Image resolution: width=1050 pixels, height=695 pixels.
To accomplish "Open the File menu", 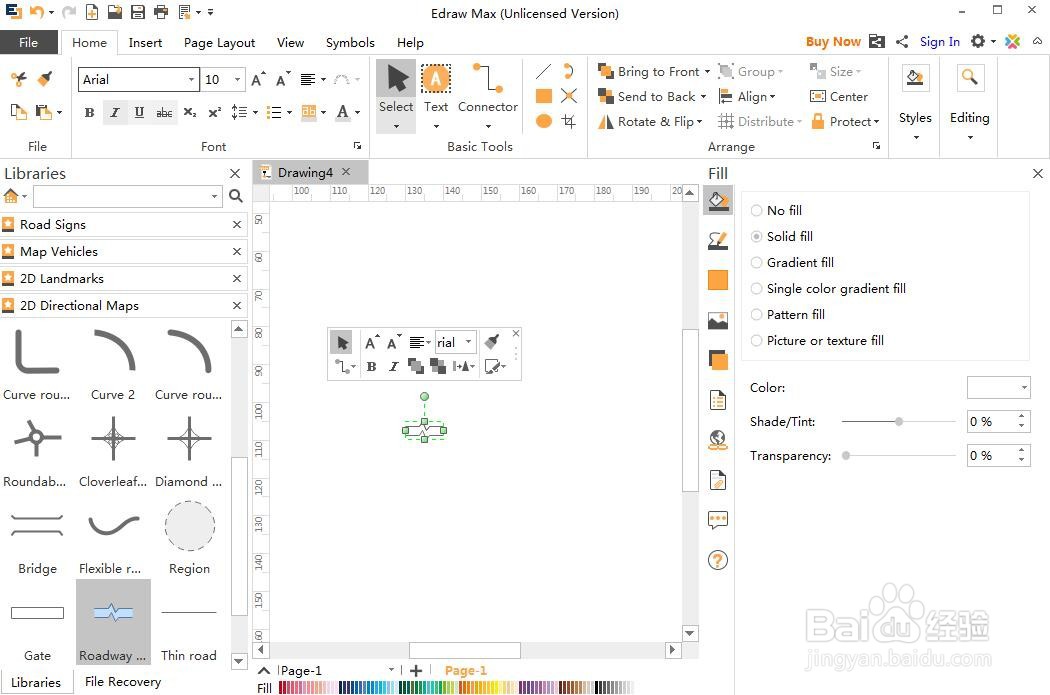I will (x=28, y=42).
